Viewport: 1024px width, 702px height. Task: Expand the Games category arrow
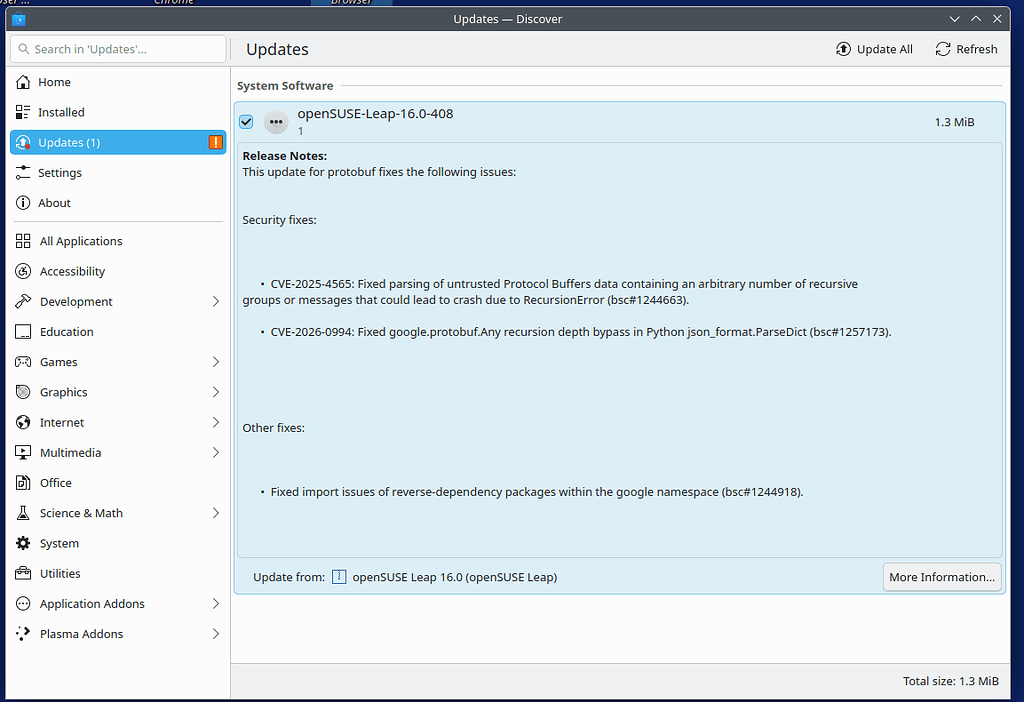tap(216, 362)
